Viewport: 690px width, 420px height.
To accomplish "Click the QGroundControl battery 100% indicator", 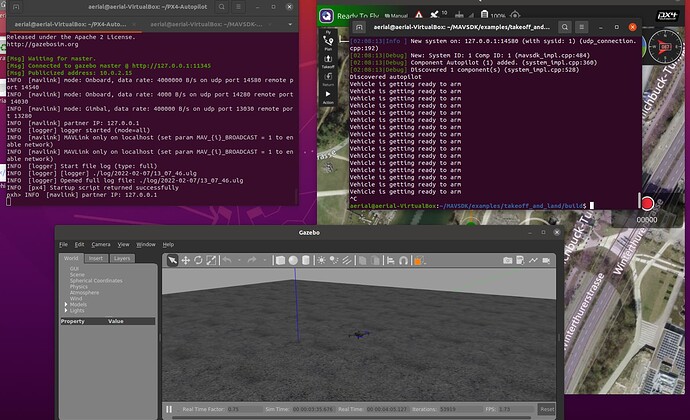I will tap(493, 15).
